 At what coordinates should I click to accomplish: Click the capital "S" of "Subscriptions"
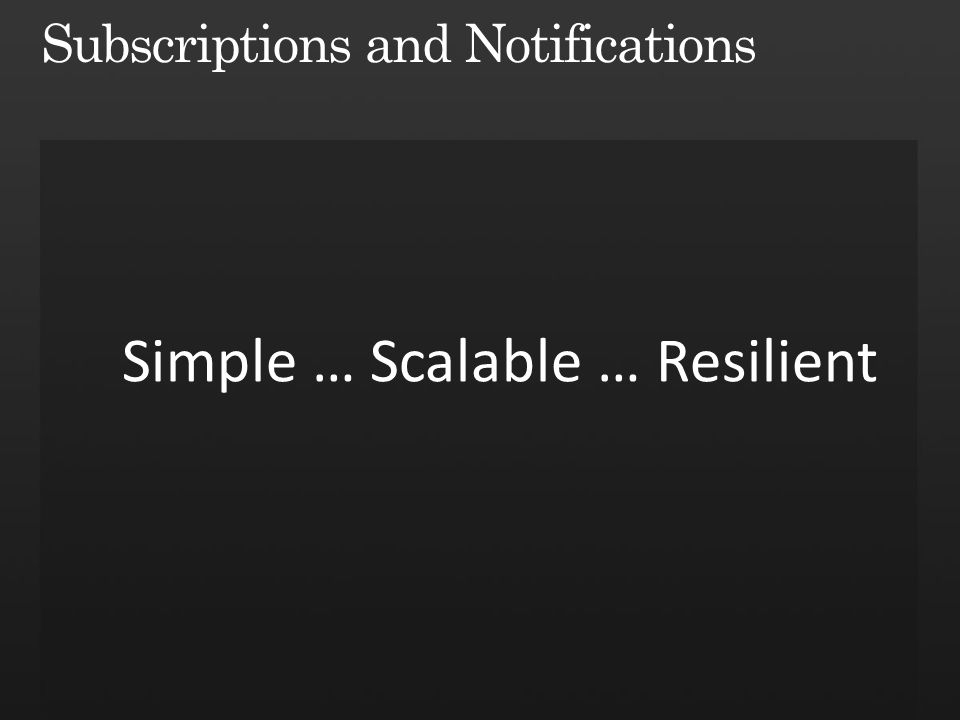57,43
